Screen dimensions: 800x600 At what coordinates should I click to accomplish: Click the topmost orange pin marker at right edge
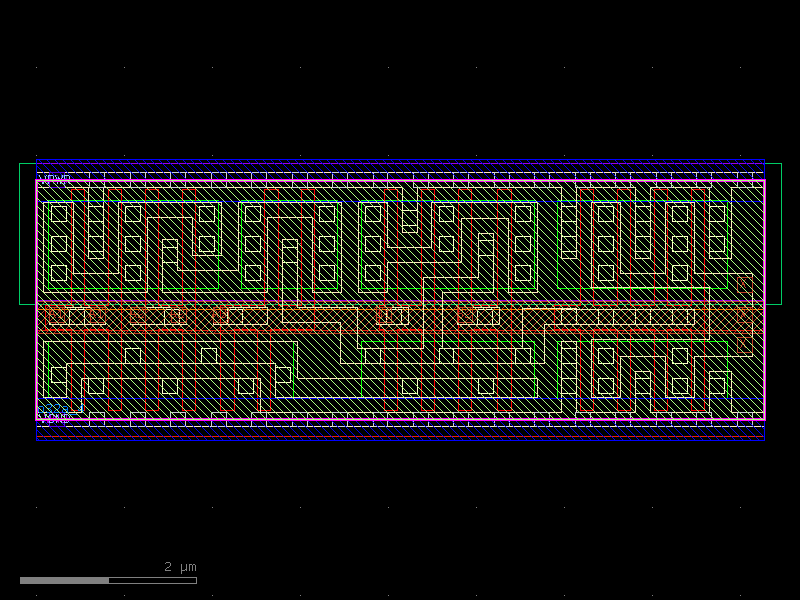point(745,285)
